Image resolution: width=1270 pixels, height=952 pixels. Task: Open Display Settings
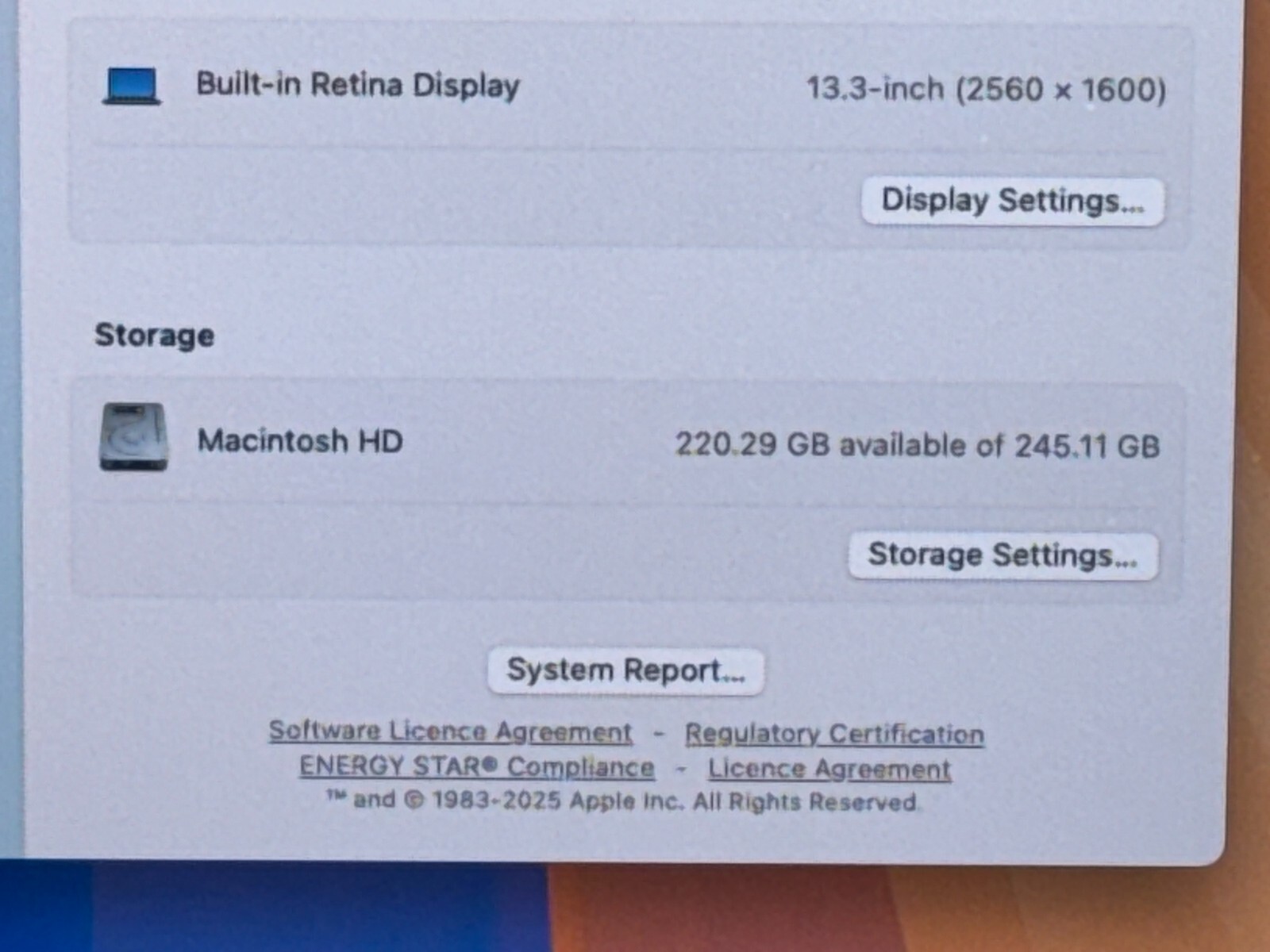[x=1013, y=202]
